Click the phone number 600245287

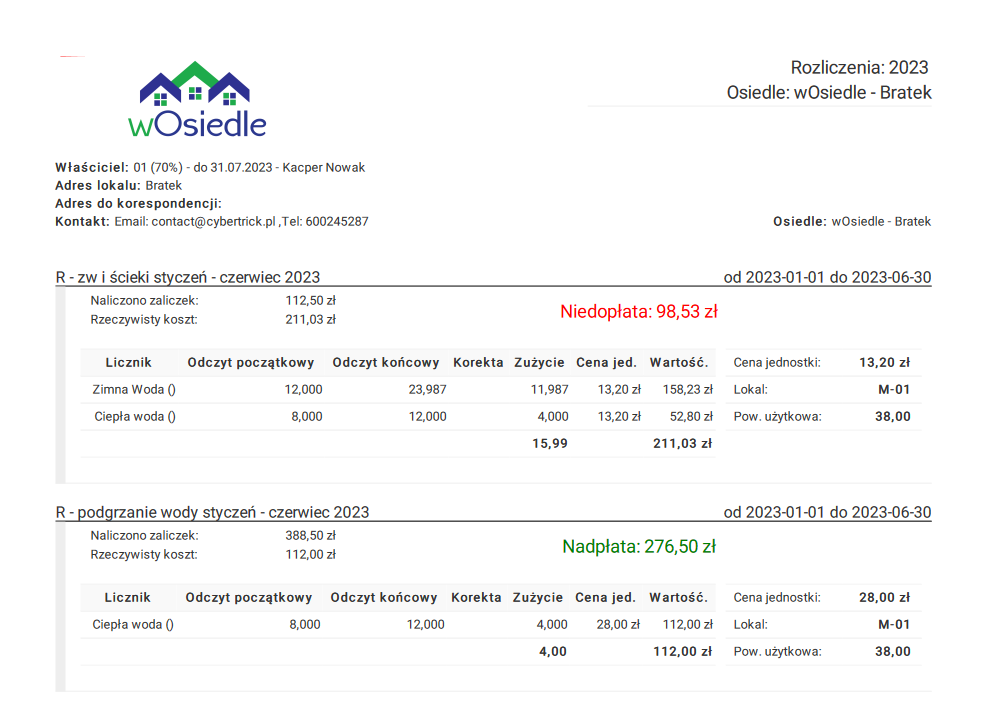(x=336, y=221)
